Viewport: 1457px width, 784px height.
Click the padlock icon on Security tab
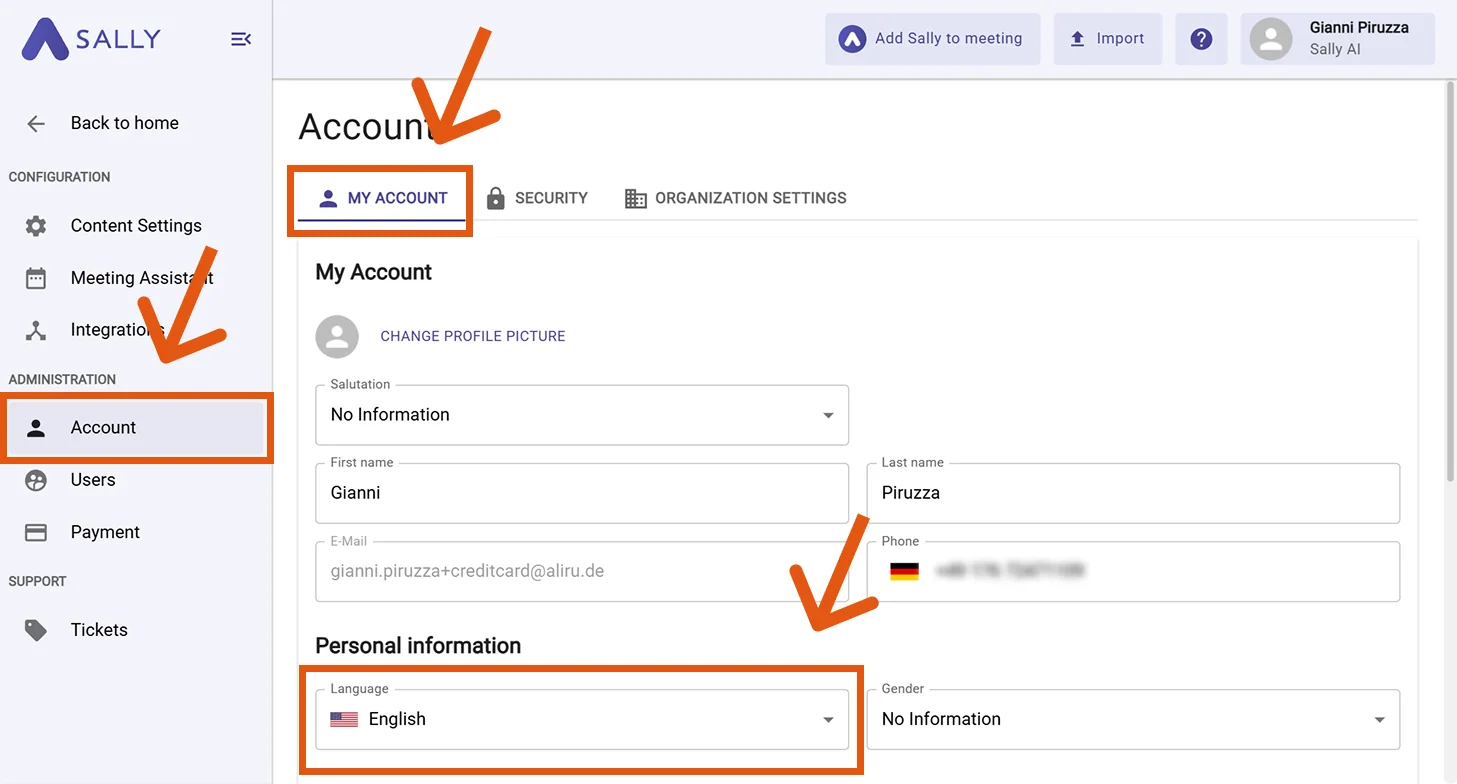pos(495,198)
